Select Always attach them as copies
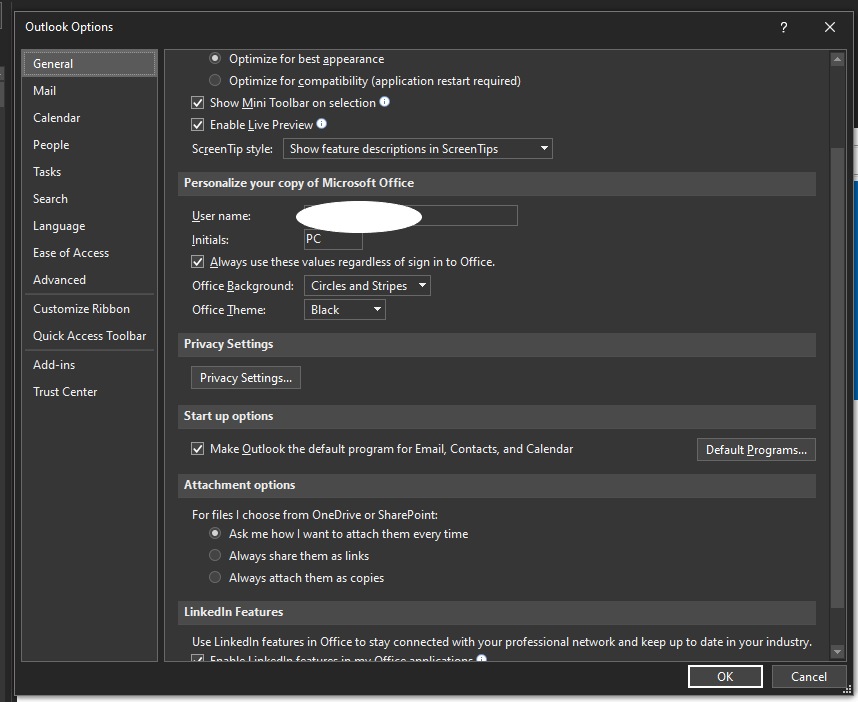 pyautogui.click(x=215, y=577)
